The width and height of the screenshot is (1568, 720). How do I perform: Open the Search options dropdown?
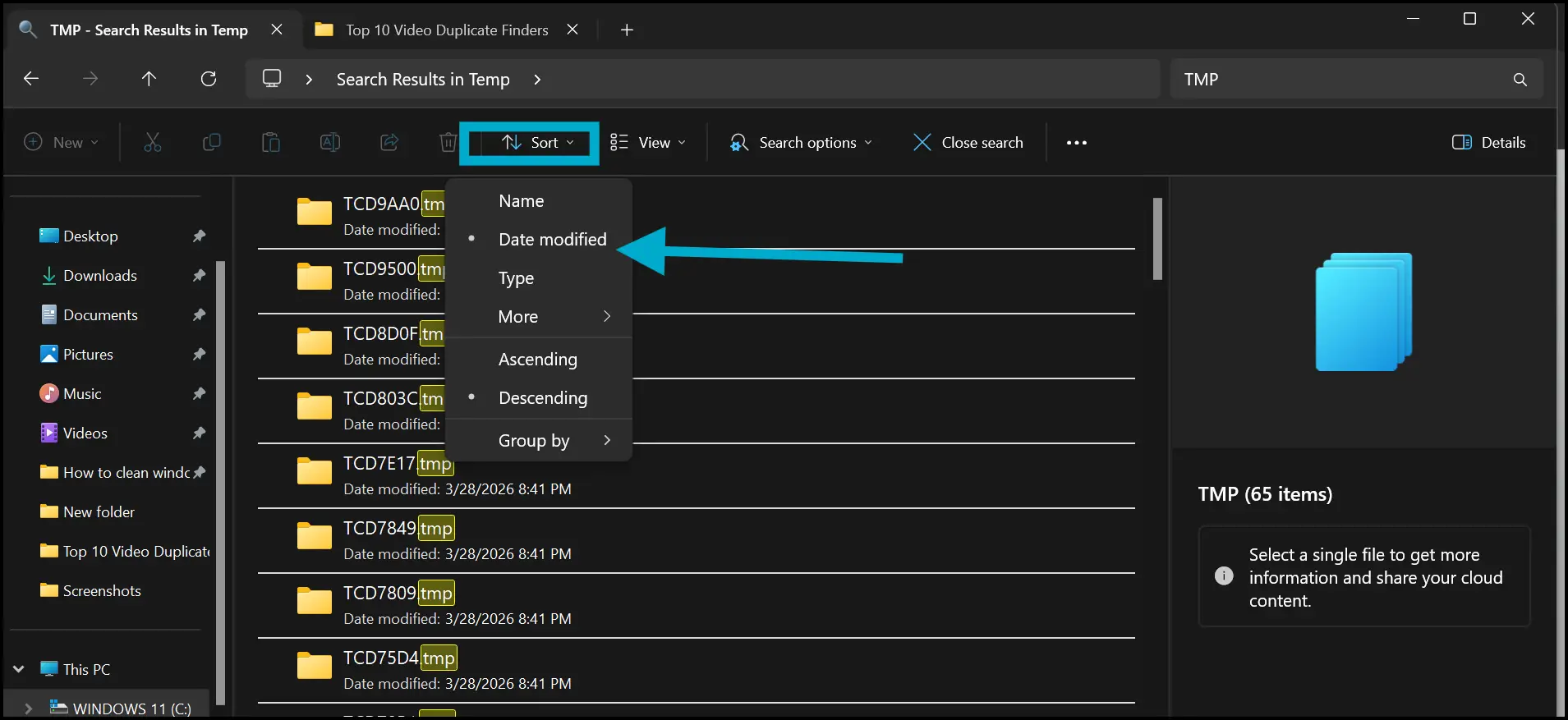(801, 143)
